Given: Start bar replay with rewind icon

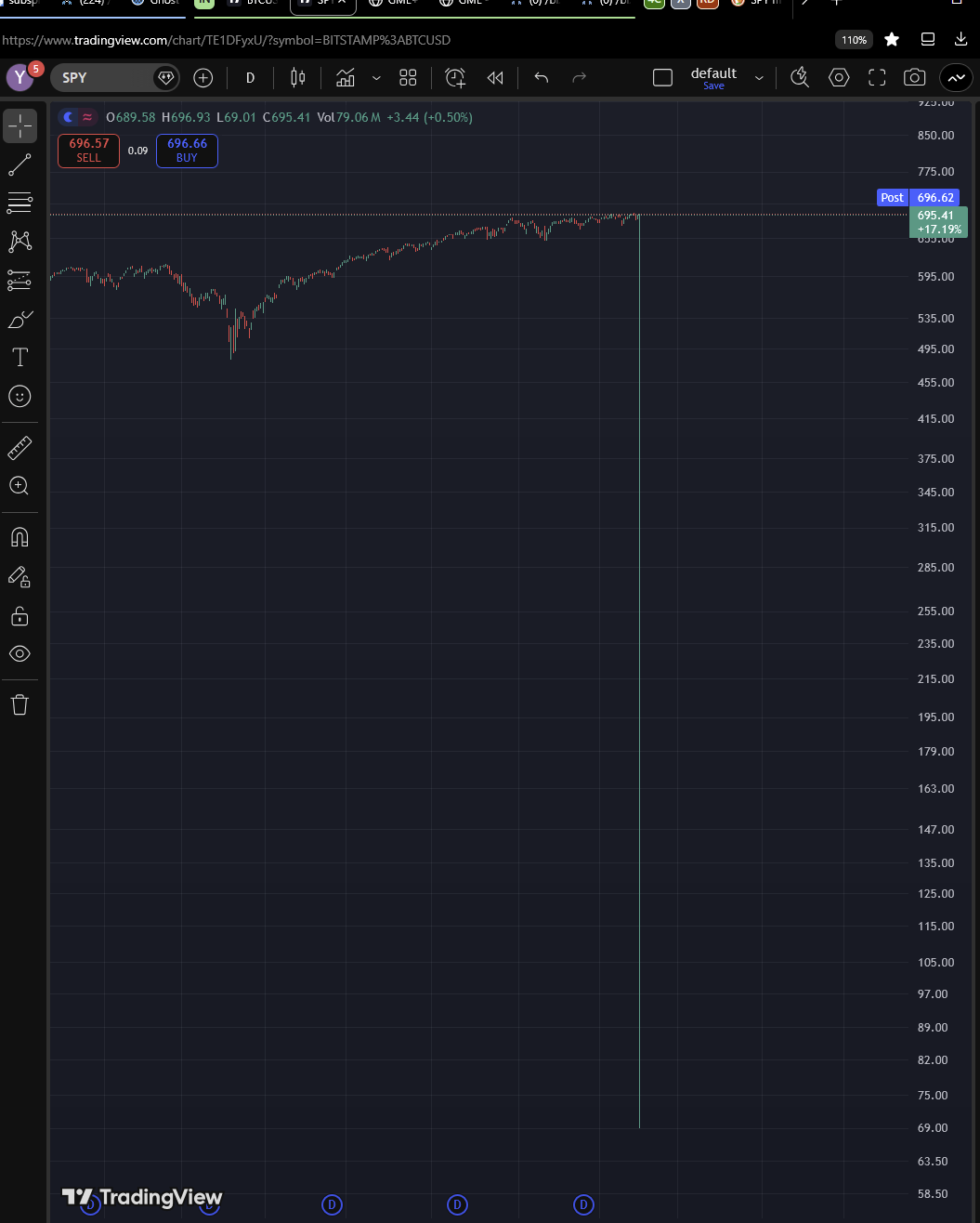Looking at the screenshot, I should click(495, 78).
